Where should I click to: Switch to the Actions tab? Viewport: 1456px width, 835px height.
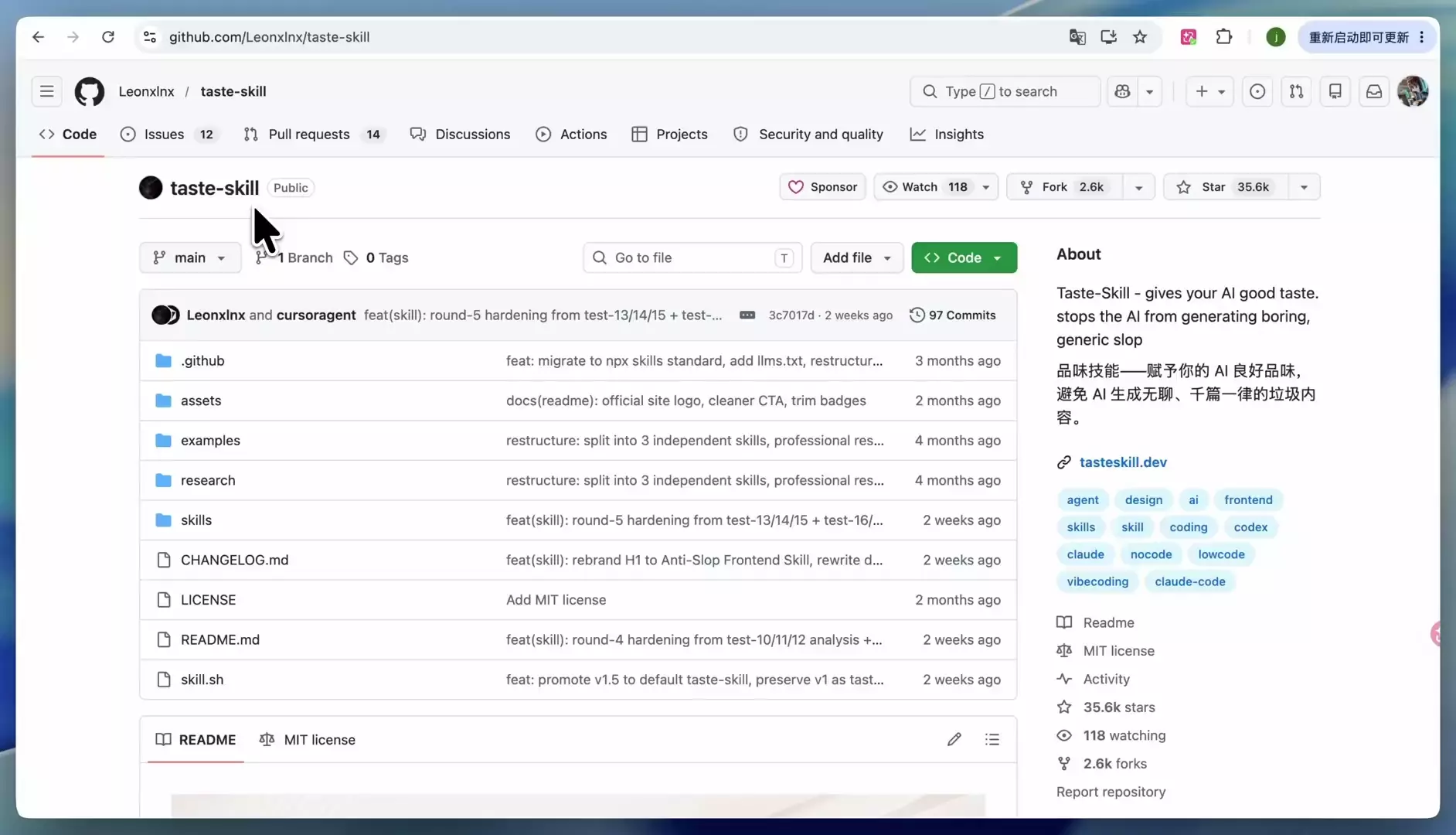(571, 135)
